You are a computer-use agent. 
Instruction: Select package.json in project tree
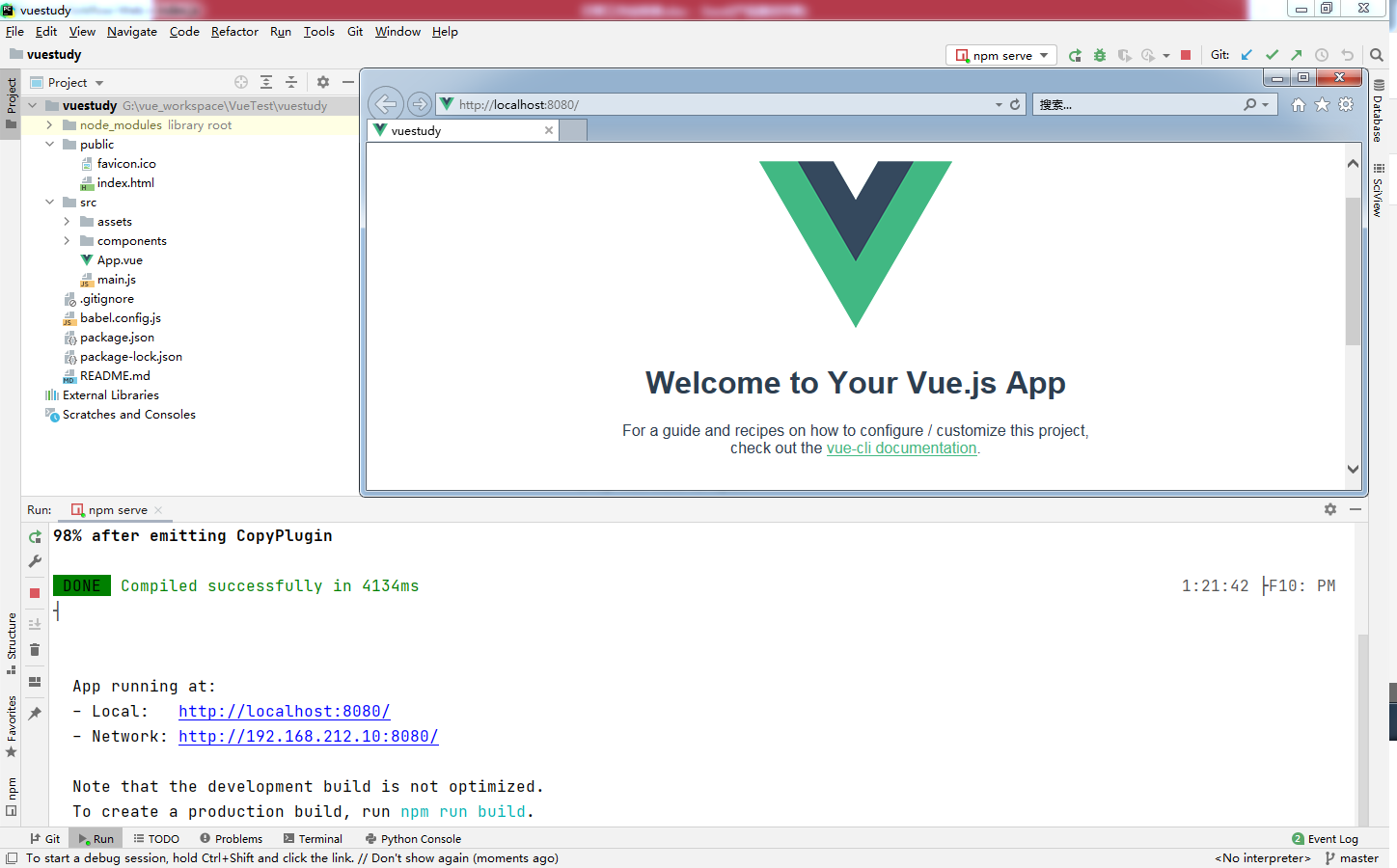(x=117, y=338)
